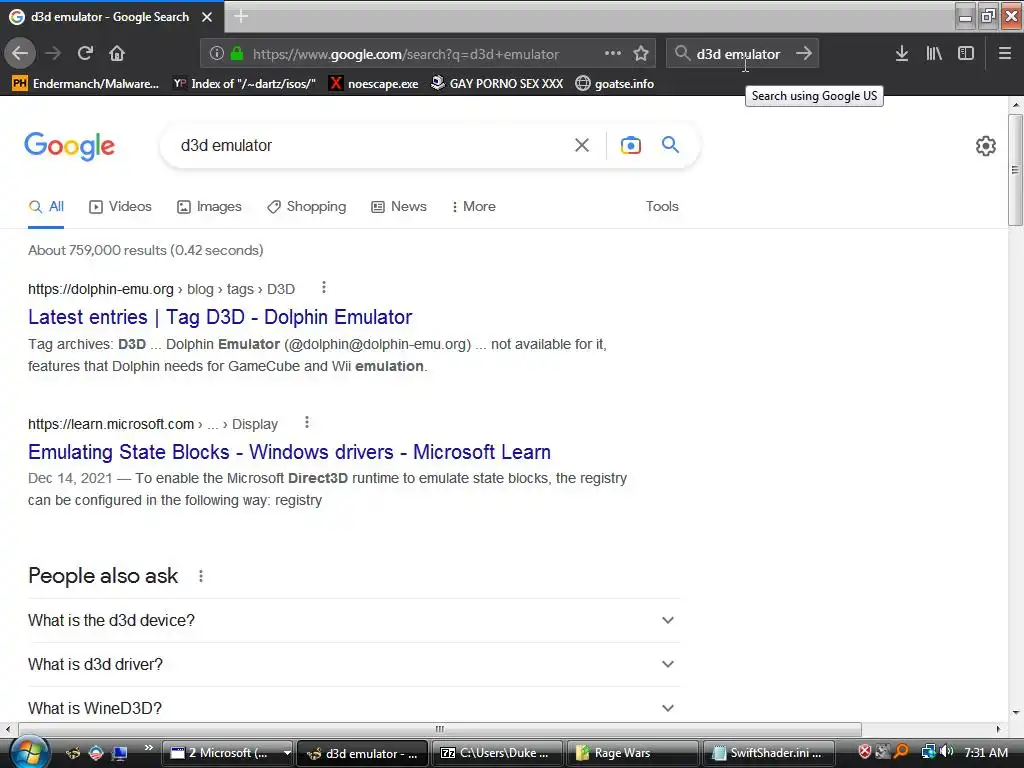Viewport: 1024px width, 768px height.
Task: Click the green padlock security icon
Action: click(236, 54)
